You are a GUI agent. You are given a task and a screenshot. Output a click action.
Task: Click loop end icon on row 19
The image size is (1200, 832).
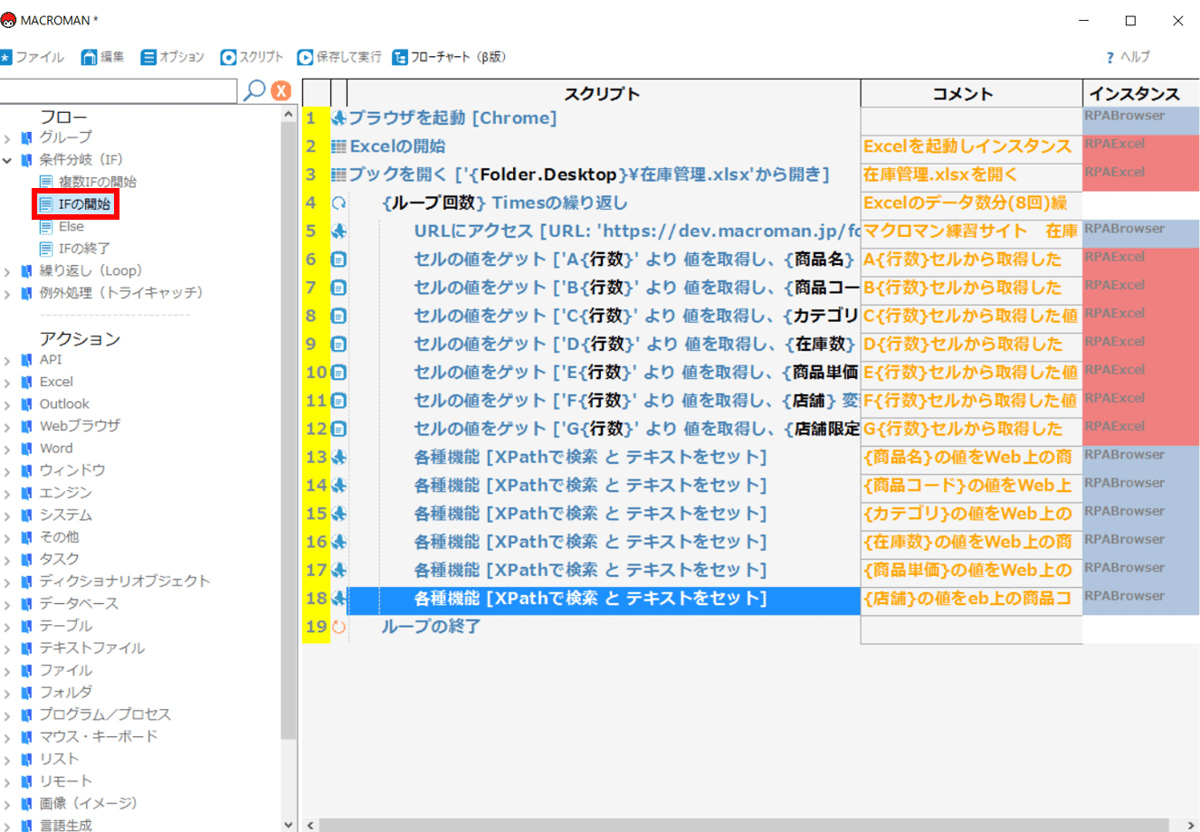(338, 627)
